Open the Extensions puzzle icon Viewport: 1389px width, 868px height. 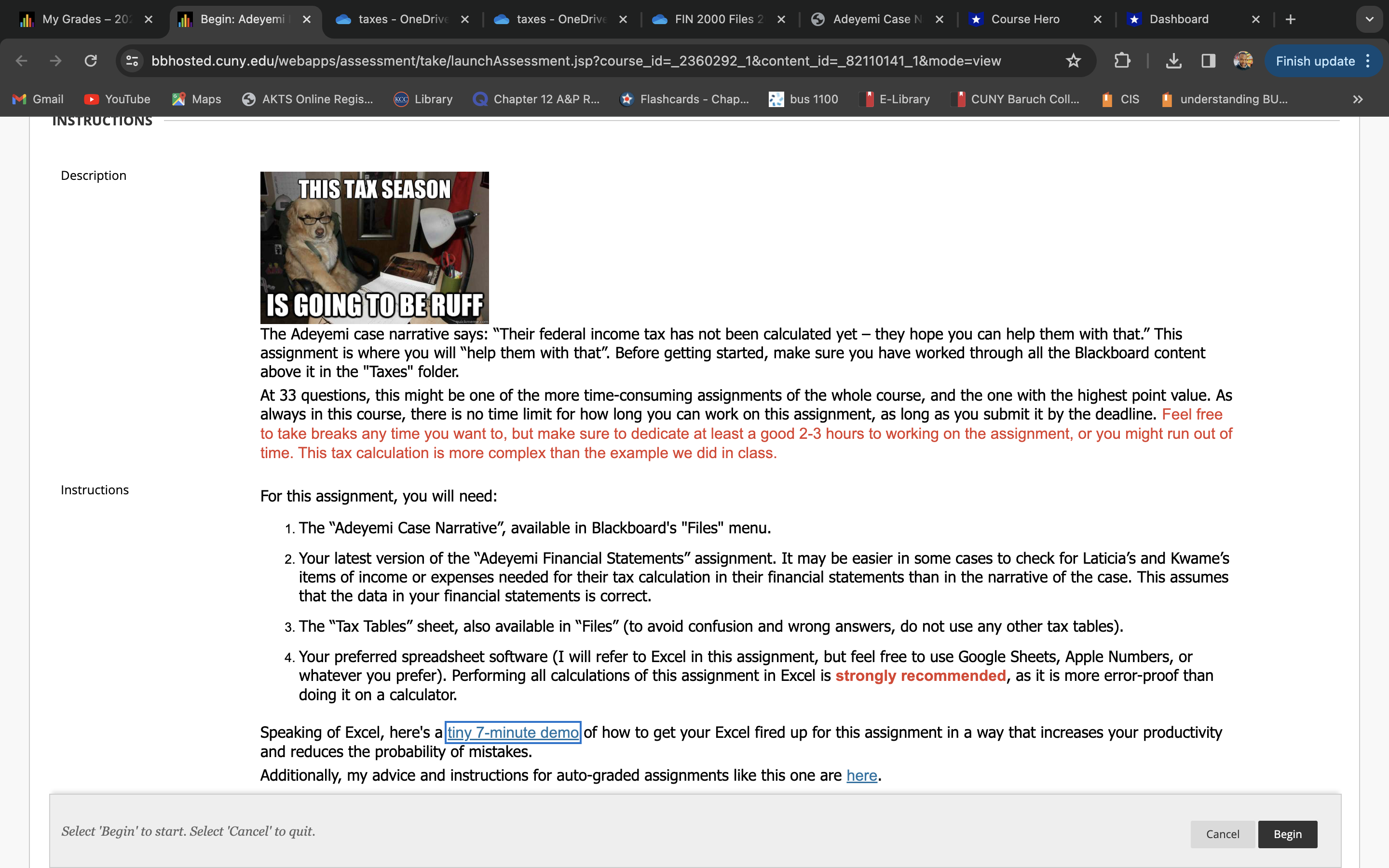1123,60
